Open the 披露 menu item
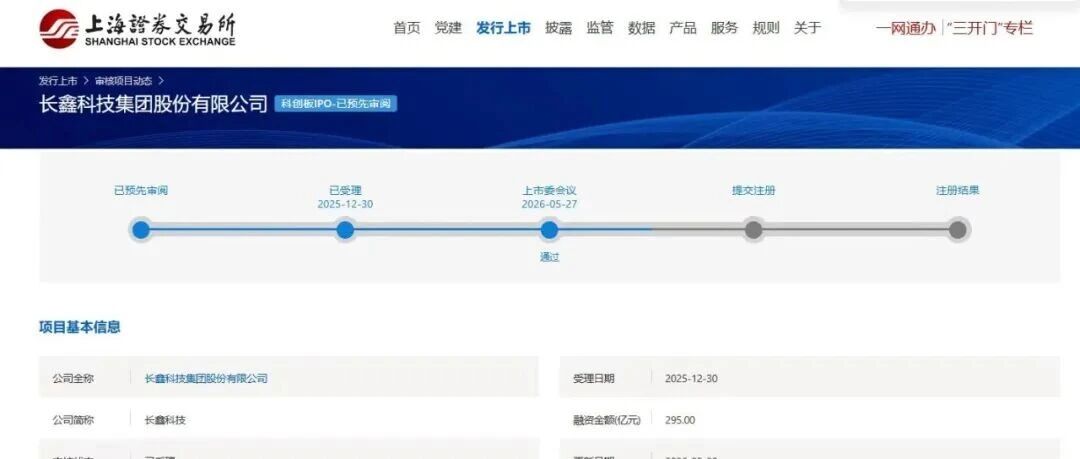The image size is (1080, 459). [559, 28]
